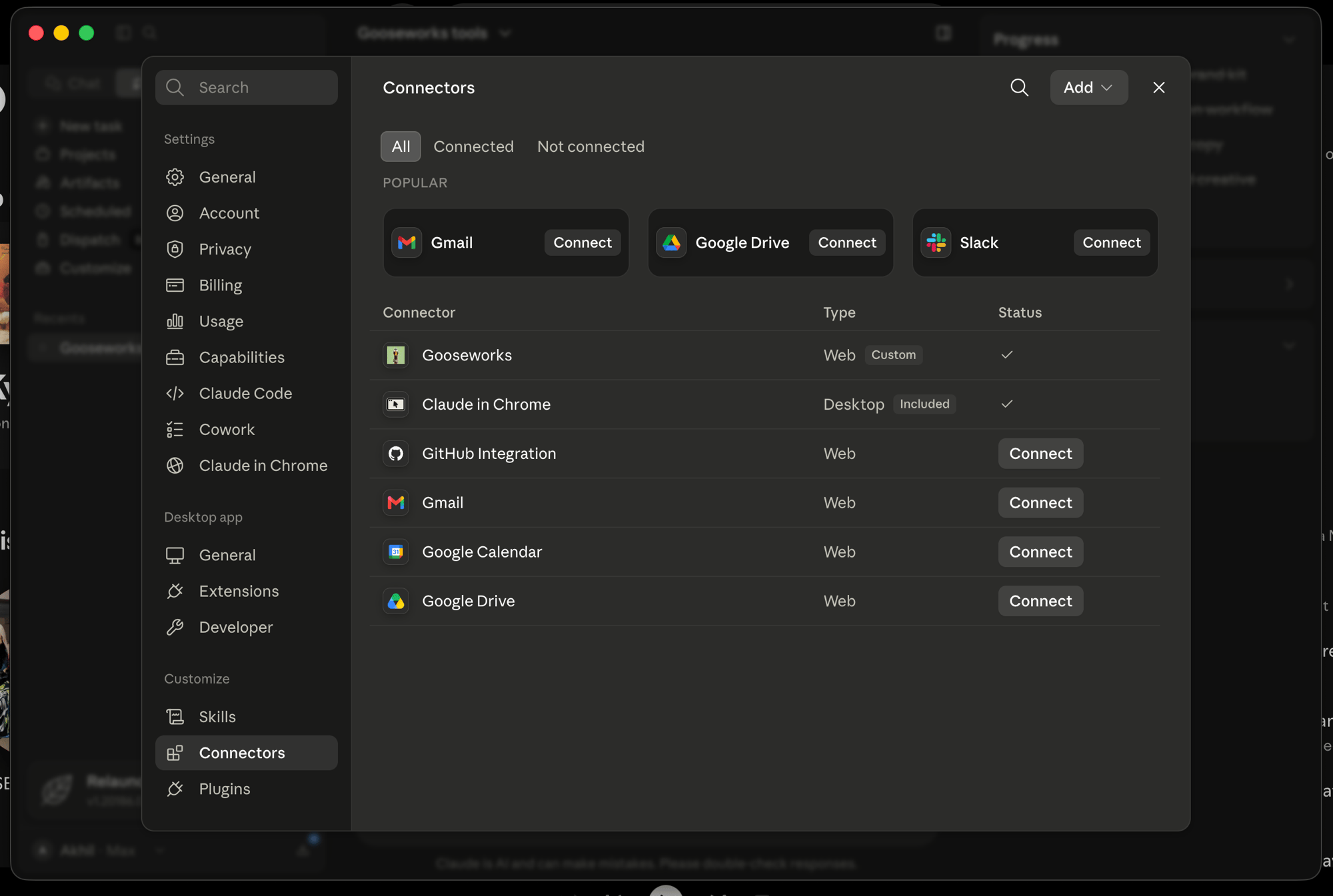Connect the Google Calendar row
Screen dimensions: 1333x896
1040,552
